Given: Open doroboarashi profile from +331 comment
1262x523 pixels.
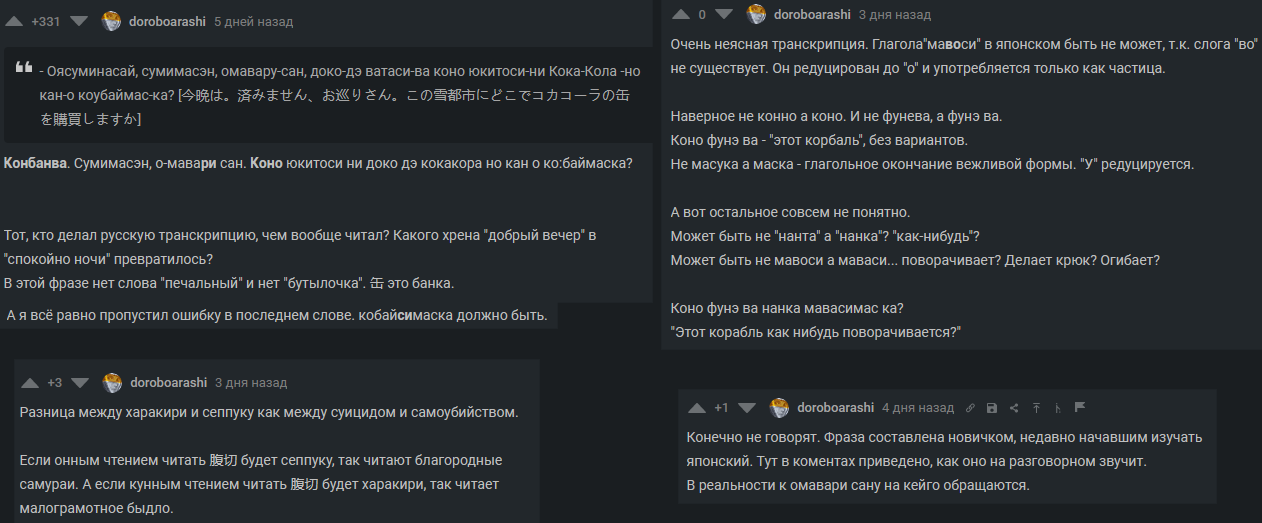Looking at the screenshot, I should click(x=169, y=21).
